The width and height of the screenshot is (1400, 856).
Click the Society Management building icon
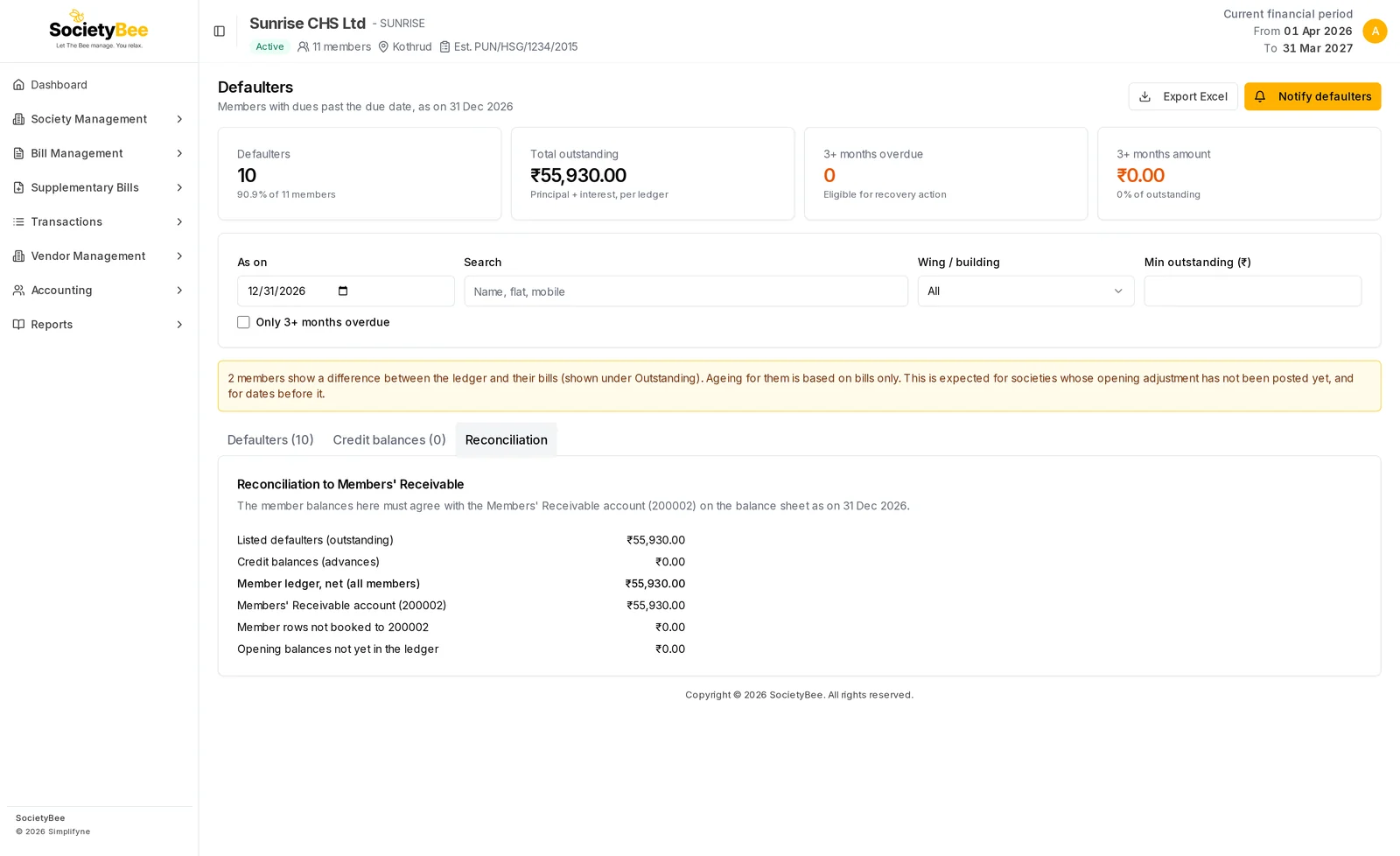(x=18, y=119)
